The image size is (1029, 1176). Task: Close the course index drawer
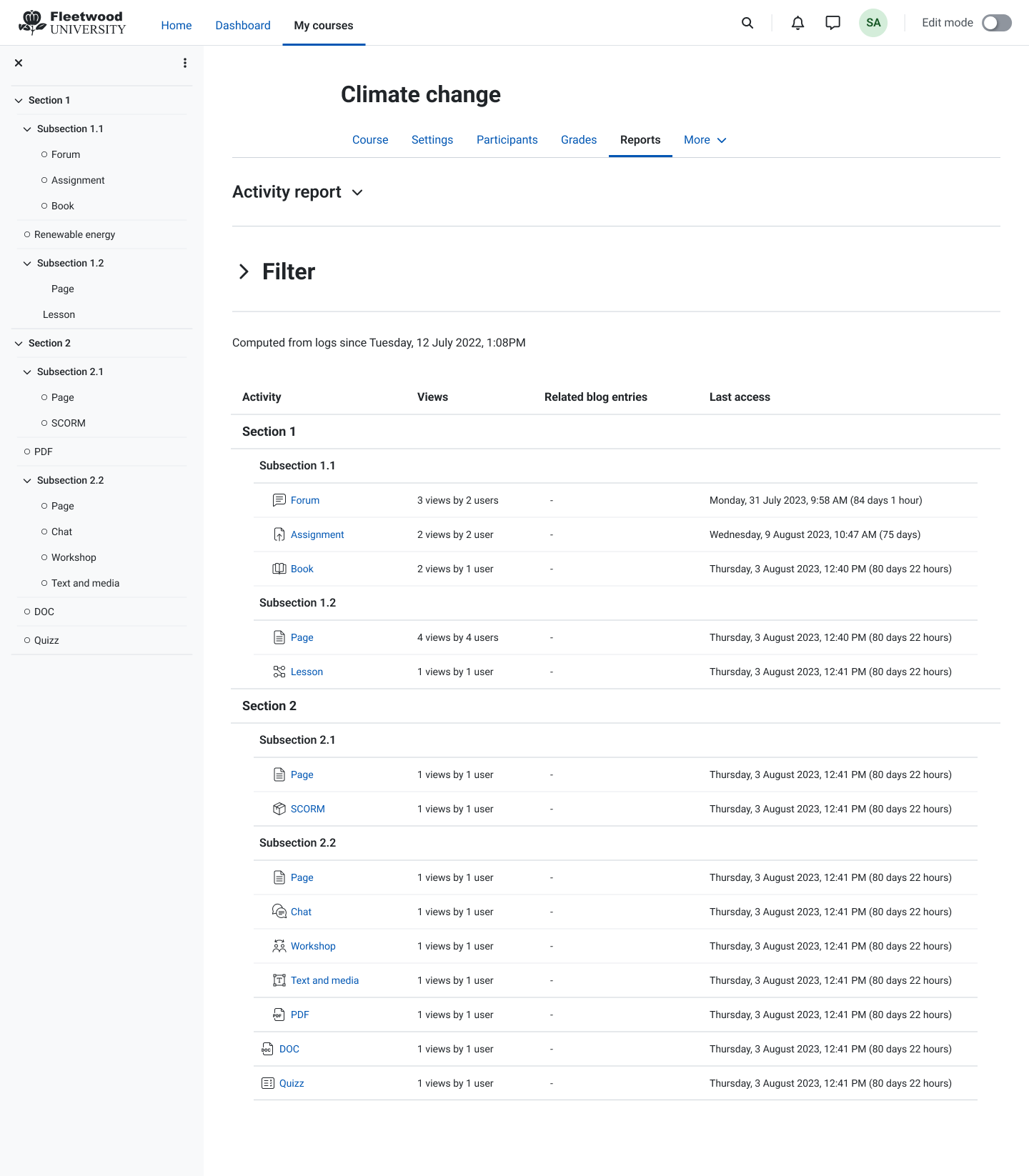(19, 63)
